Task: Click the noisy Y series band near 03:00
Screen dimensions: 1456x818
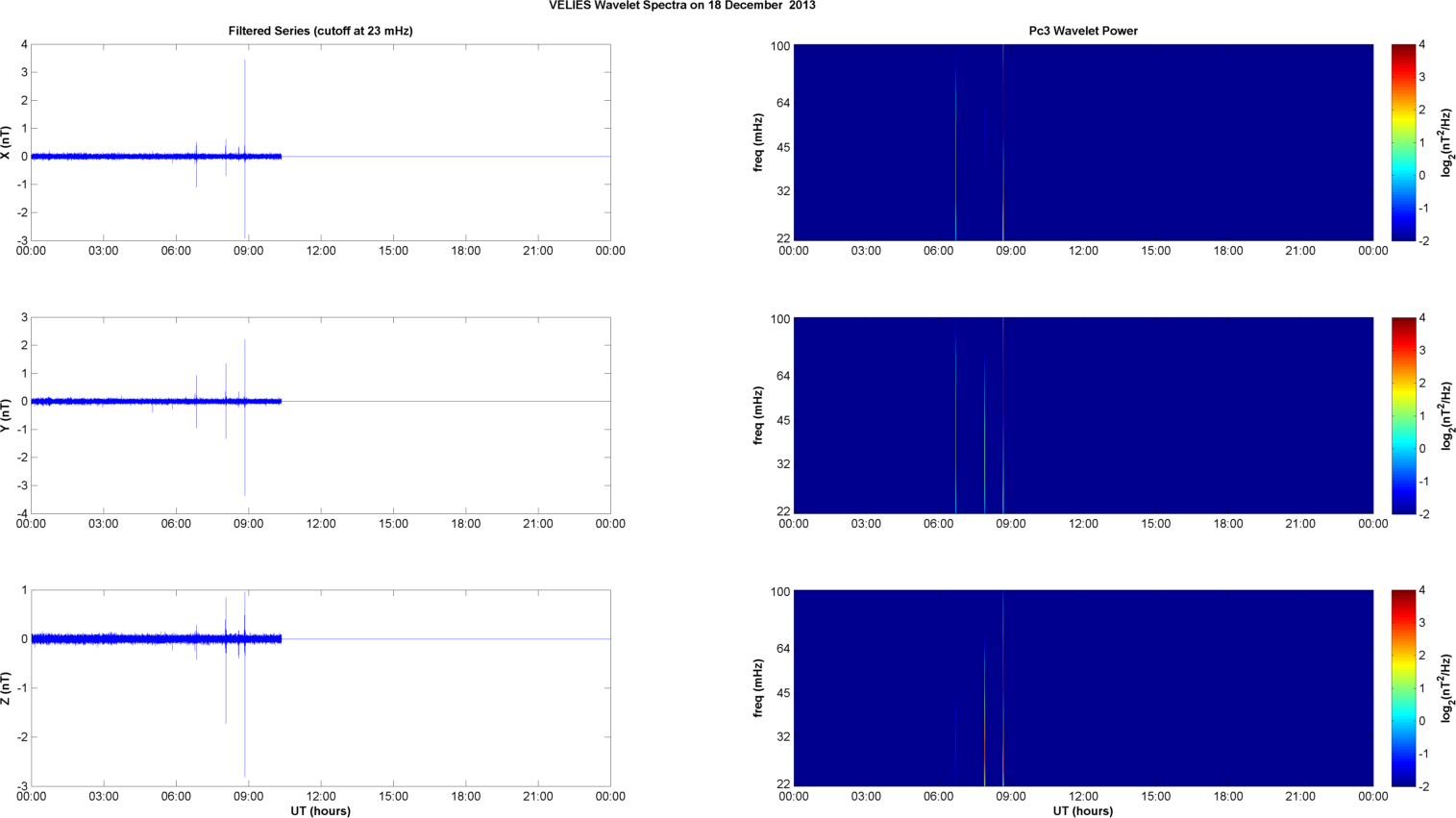Action: (104, 401)
